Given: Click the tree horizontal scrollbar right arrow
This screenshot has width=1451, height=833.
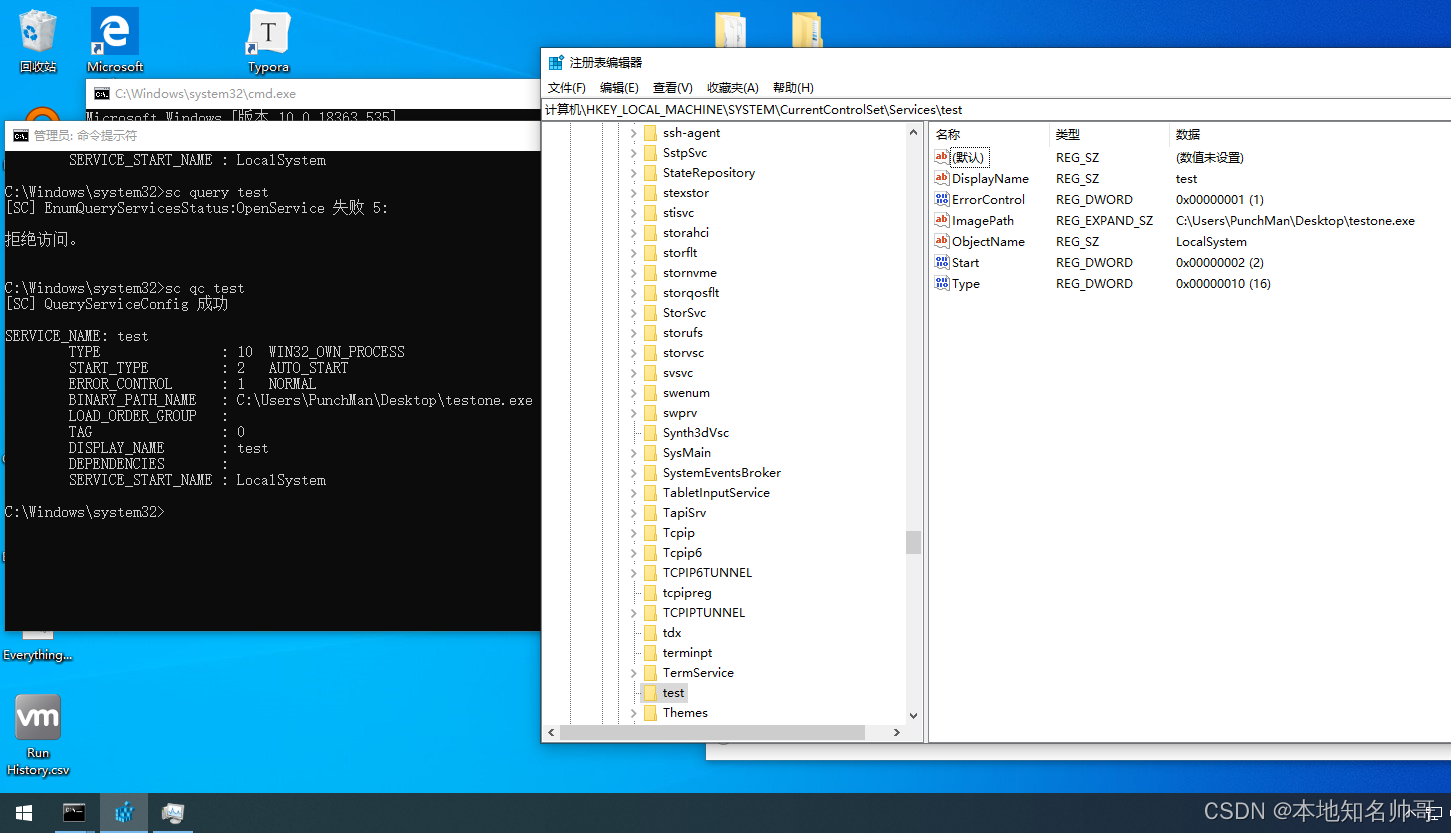Looking at the screenshot, I should (896, 733).
